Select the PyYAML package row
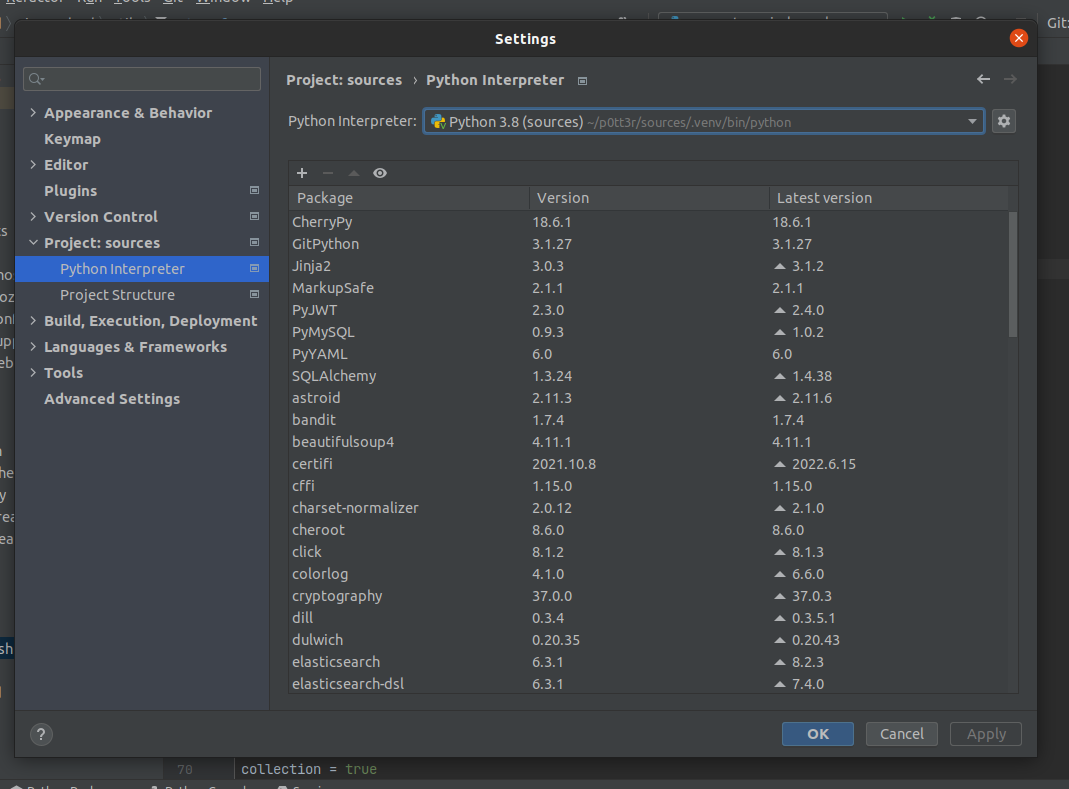The width and height of the screenshot is (1069, 789). [648, 354]
